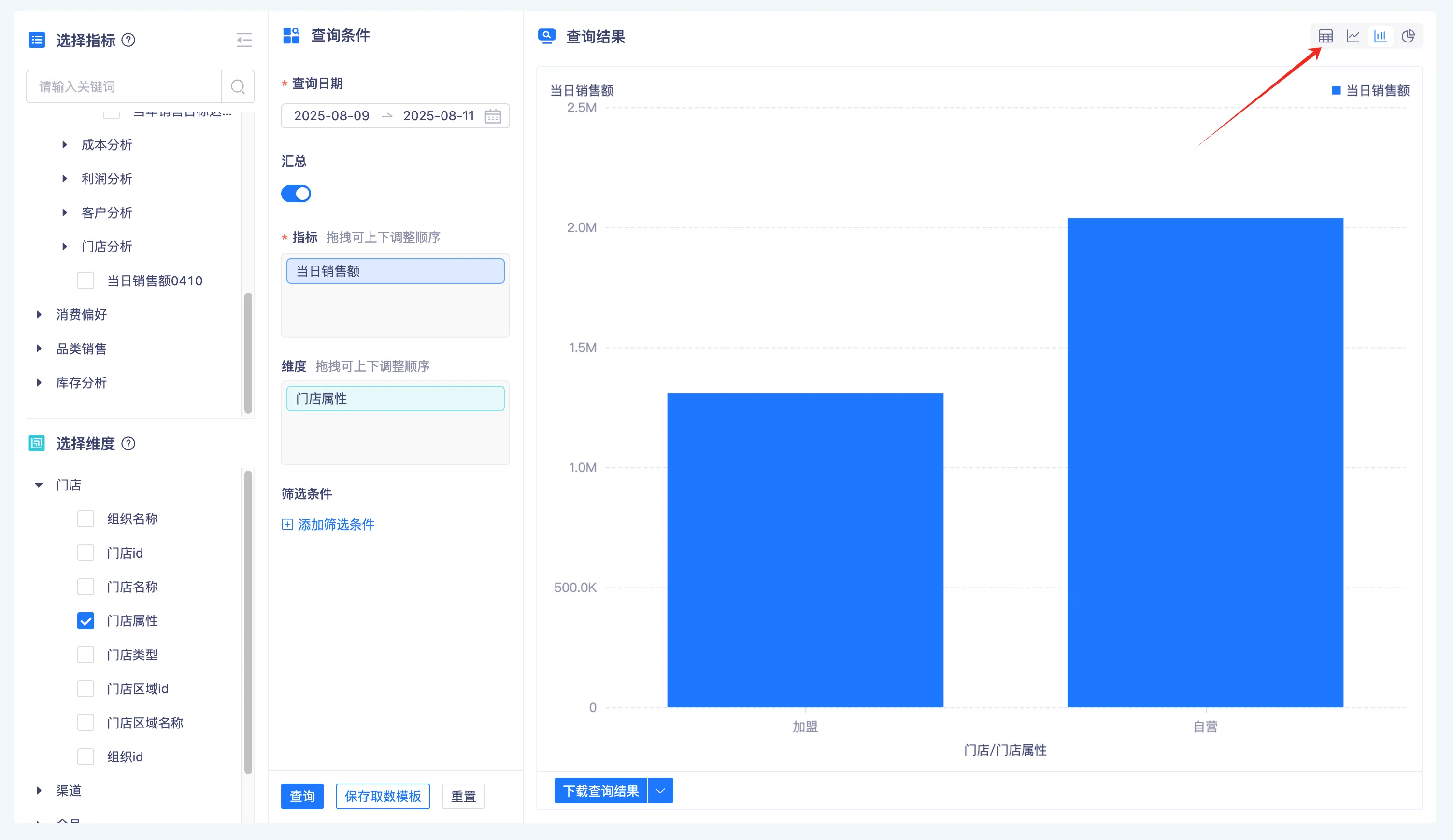Screen dimensions: 1453x840
Task: Click the 查询 button
Action: point(302,796)
